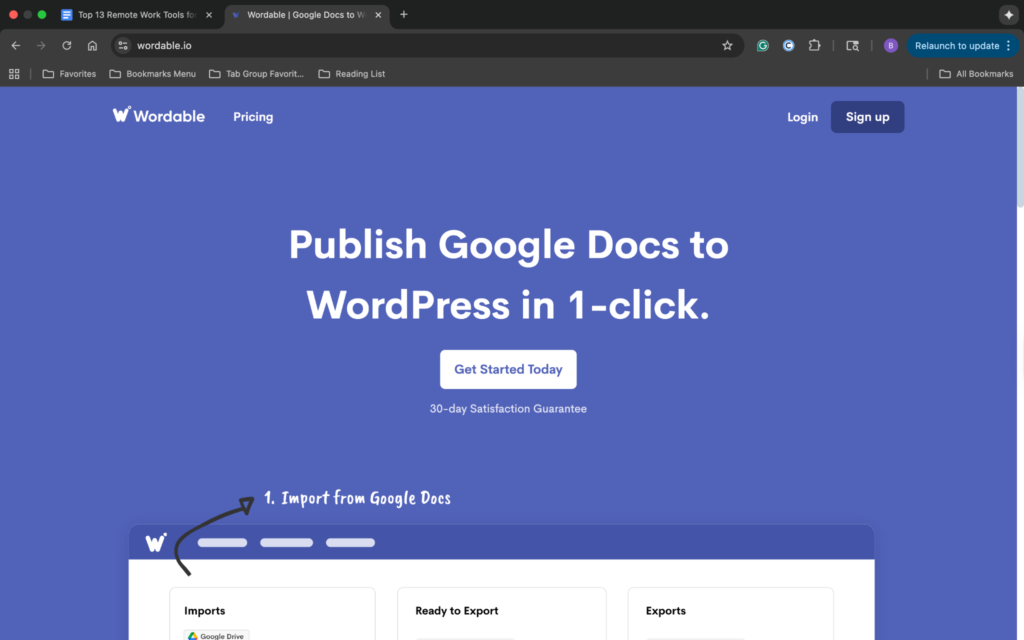1024x640 pixels.
Task: Close the Wordable tab
Action: [x=378, y=14]
